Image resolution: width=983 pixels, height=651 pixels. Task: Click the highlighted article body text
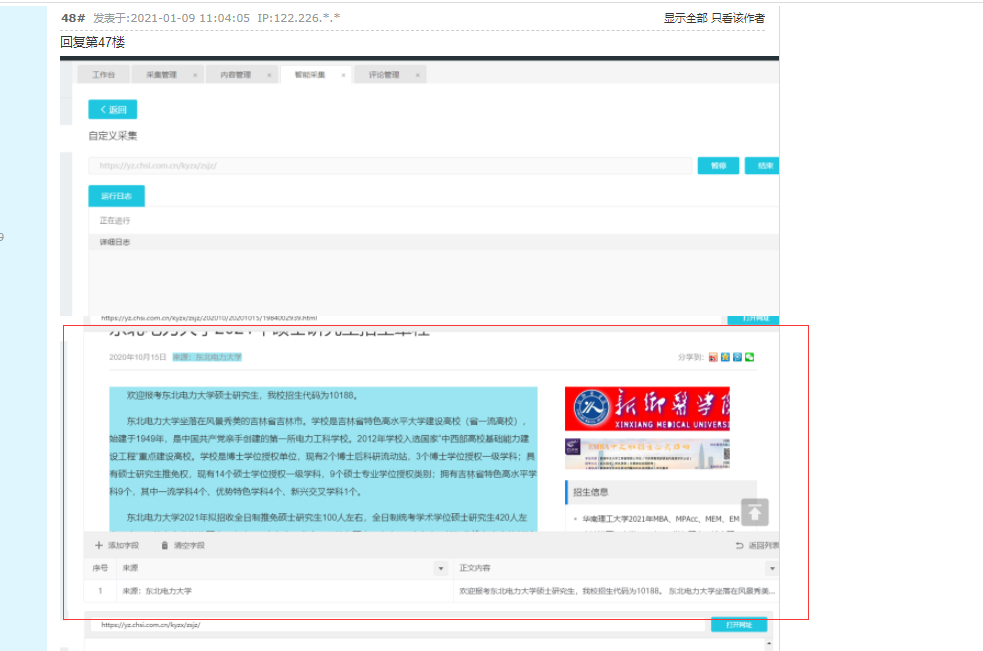coord(323,458)
